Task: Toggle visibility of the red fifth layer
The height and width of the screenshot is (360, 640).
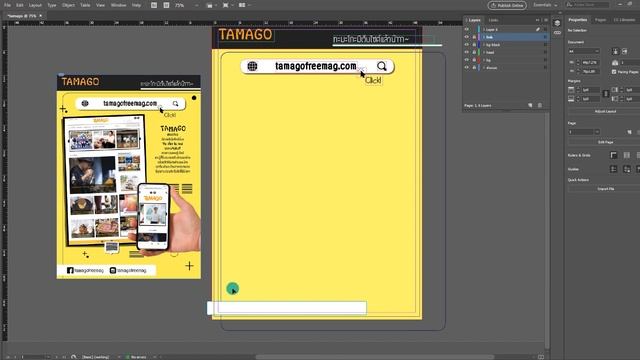Action: tap(467, 60)
